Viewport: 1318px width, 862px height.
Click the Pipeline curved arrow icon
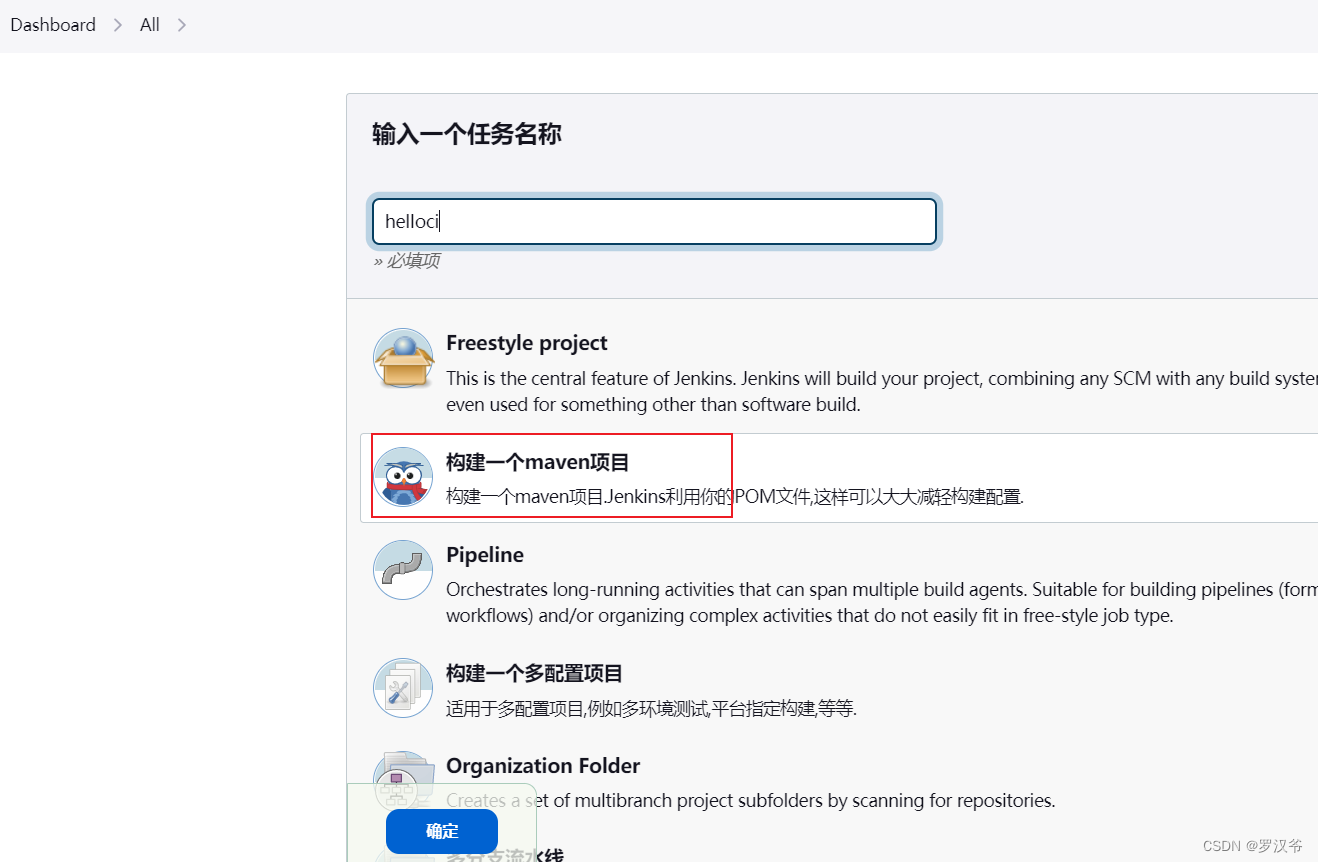pos(402,570)
